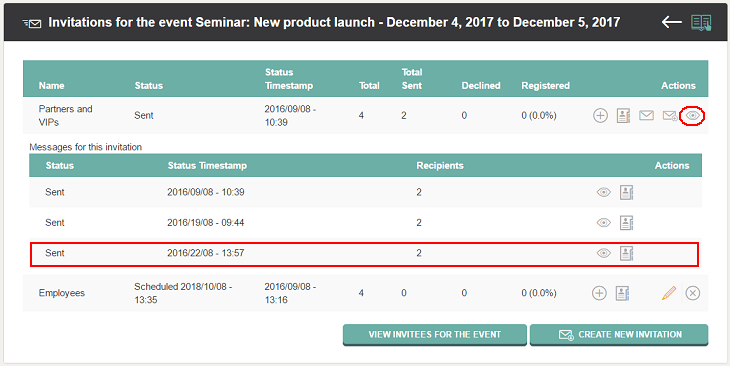Screen dimensions: 730x366
Task: Click Create New Invitation button
Action: 619,335
